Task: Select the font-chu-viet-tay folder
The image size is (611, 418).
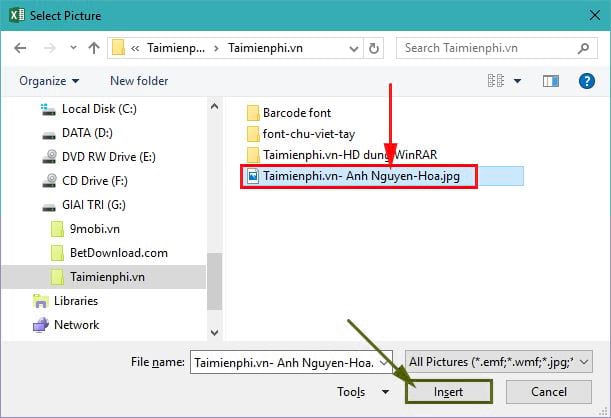Action: click(x=309, y=134)
